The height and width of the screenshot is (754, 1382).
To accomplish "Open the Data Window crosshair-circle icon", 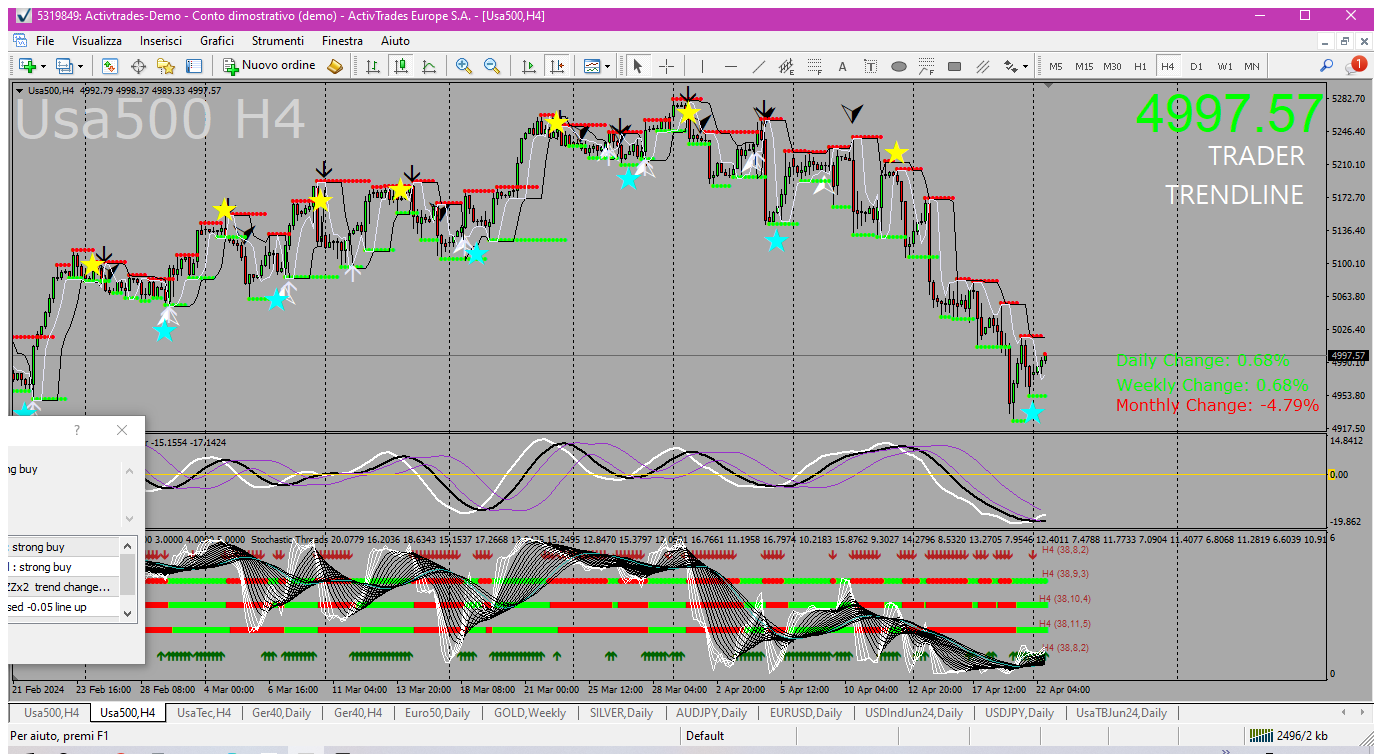I will tap(138, 66).
